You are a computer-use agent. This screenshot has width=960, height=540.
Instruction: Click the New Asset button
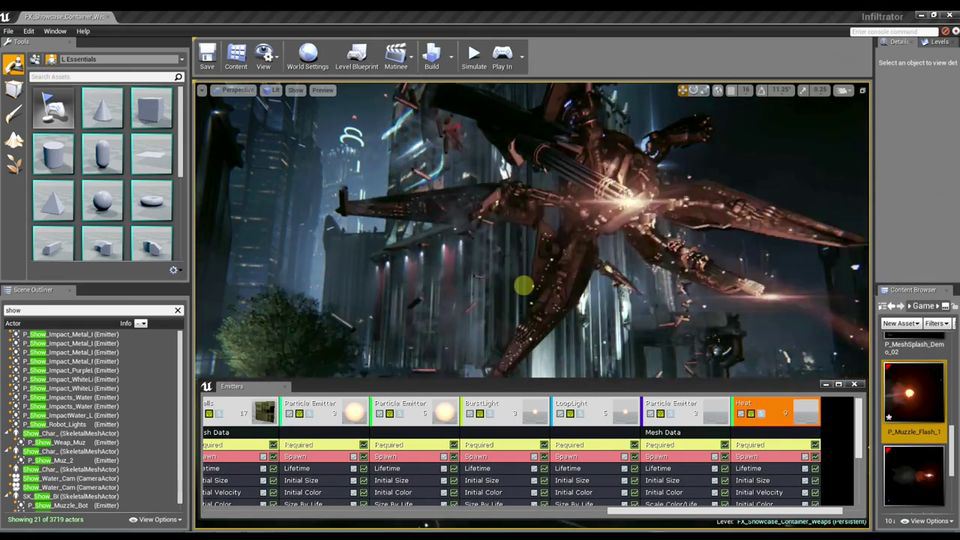pos(901,323)
